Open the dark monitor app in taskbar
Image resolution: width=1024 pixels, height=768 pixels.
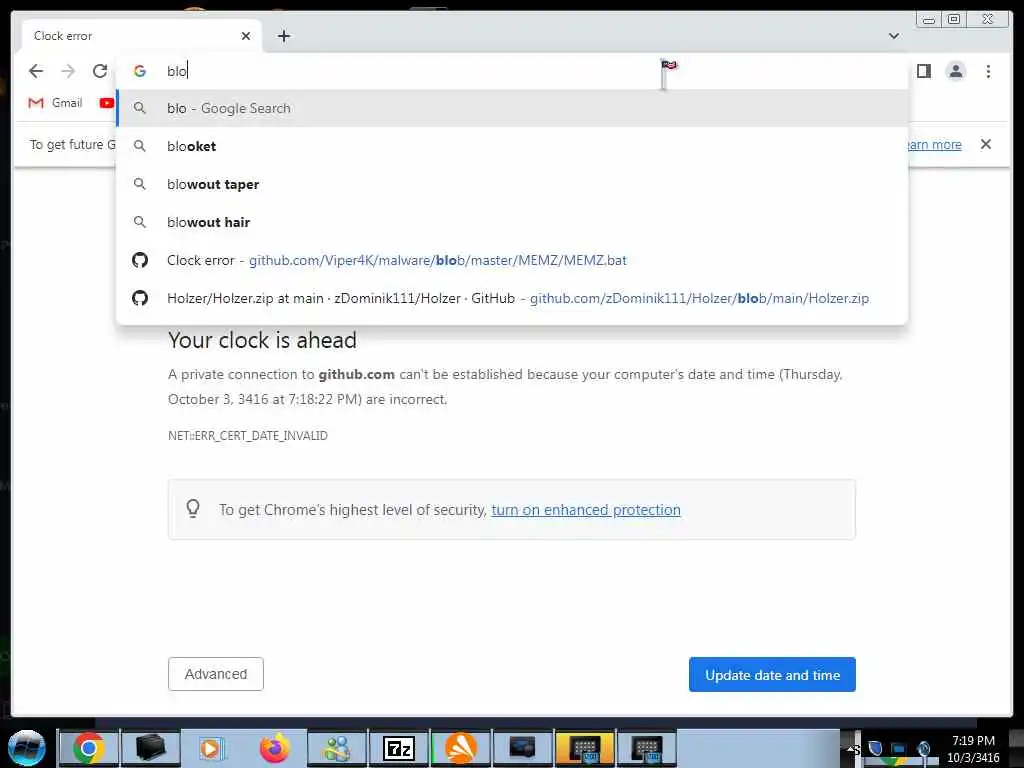point(522,748)
